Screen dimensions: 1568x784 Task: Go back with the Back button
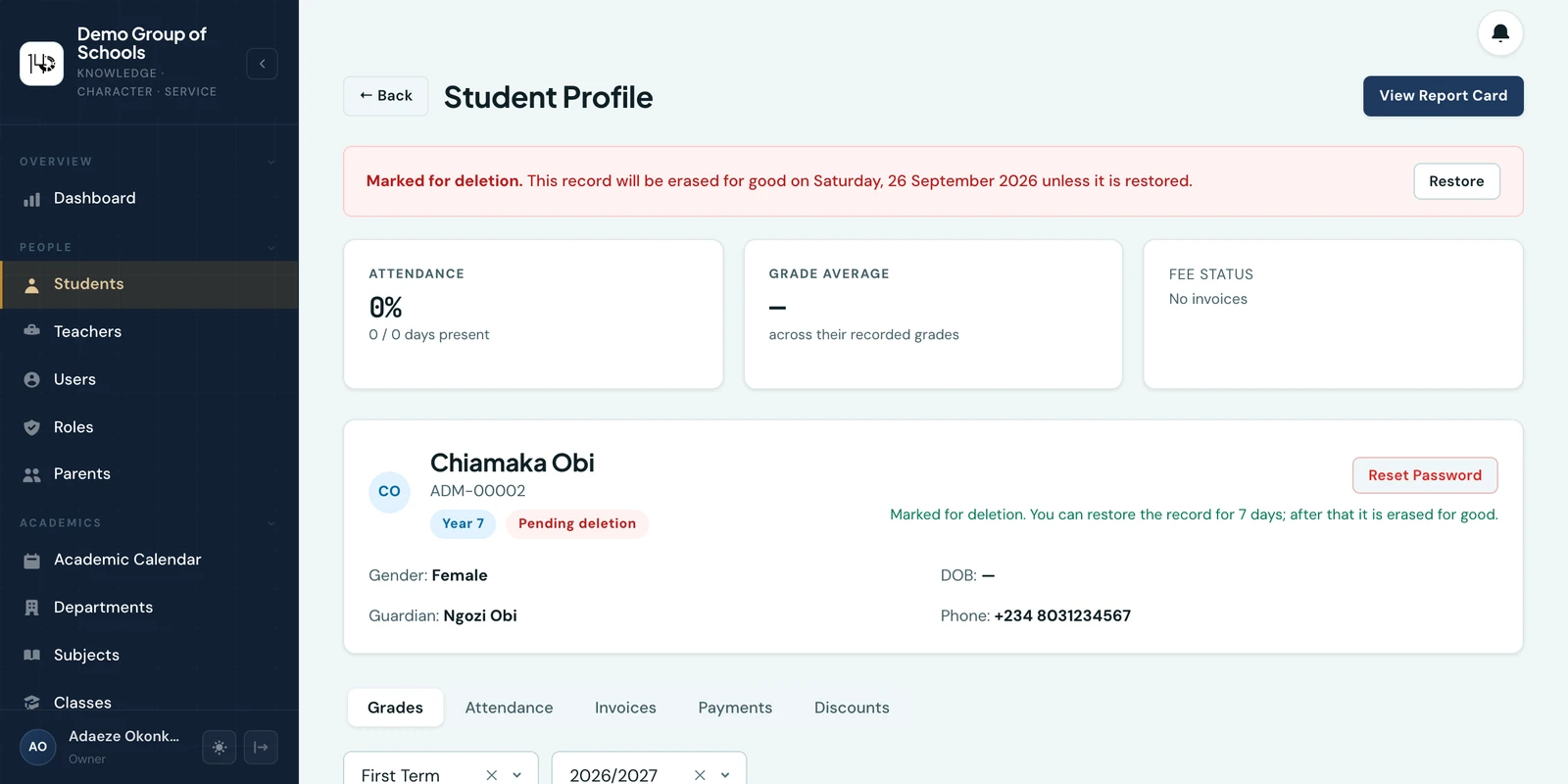(385, 96)
